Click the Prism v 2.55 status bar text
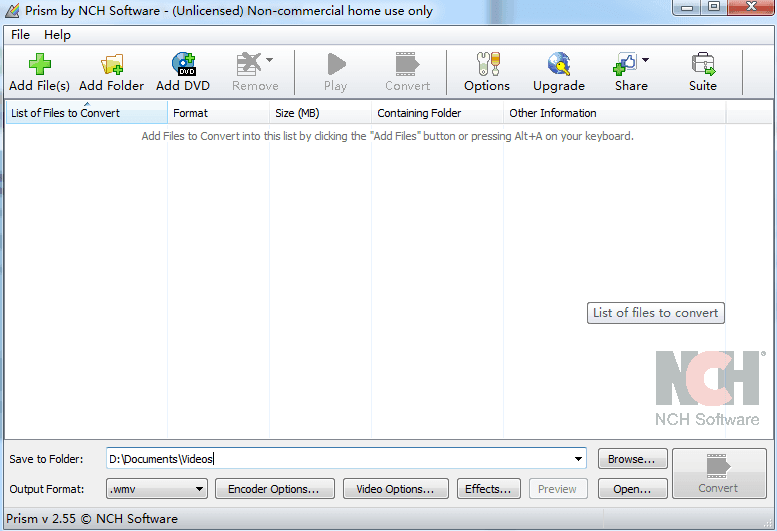Image resolution: width=777 pixels, height=531 pixels. (x=92, y=519)
